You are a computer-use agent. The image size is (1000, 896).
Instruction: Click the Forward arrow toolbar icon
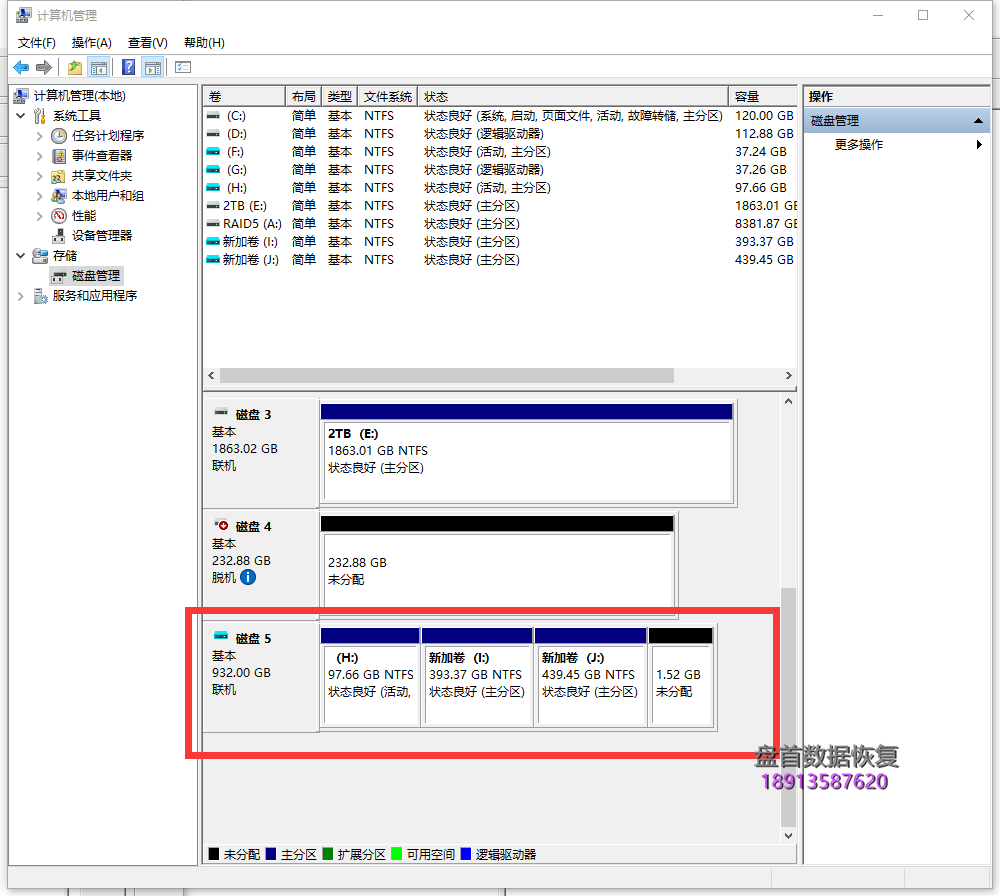[44, 67]
